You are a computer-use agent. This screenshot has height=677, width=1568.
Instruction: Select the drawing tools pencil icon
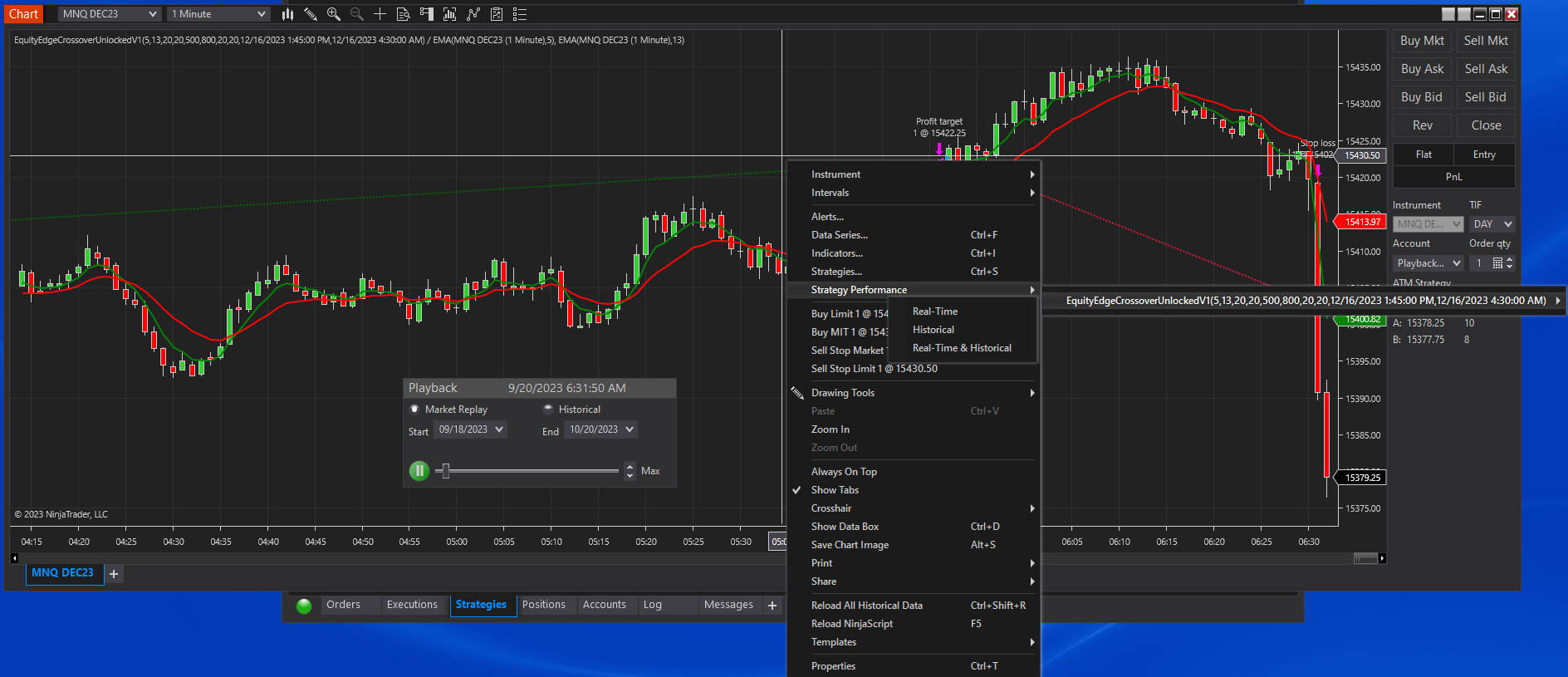(x=311, y=14)
